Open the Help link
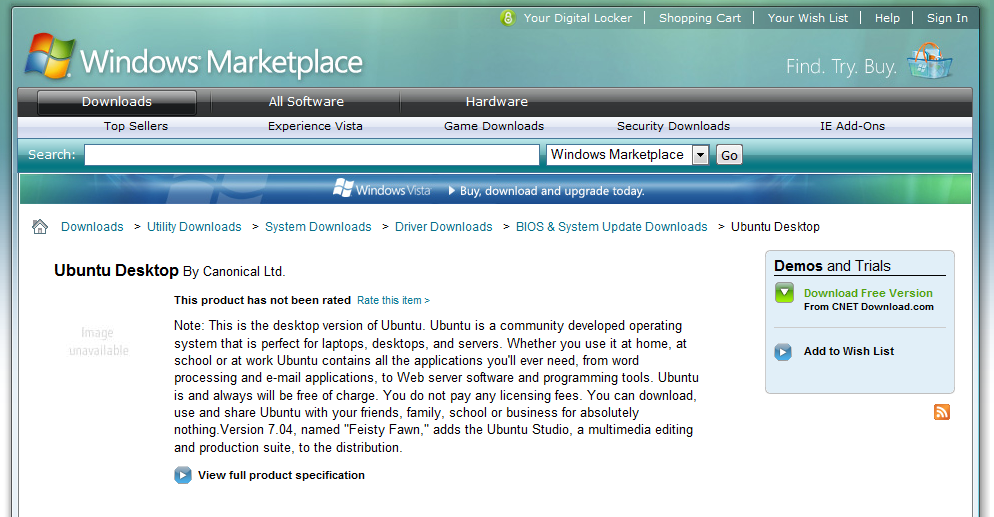The image size is (994, 517). 888,18
